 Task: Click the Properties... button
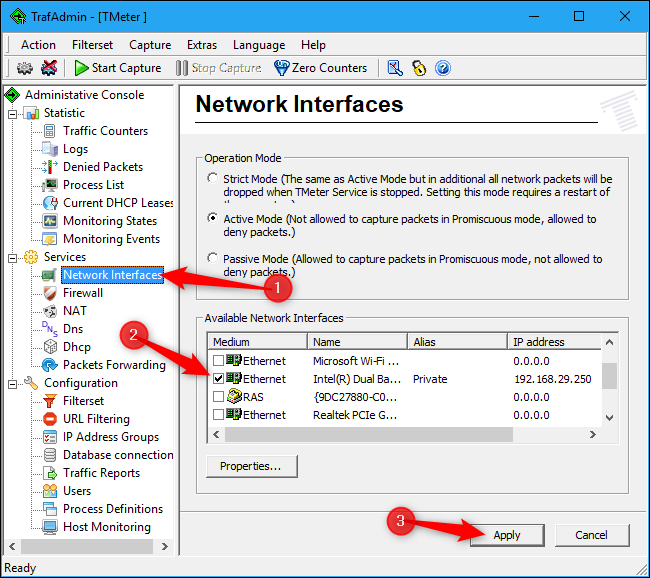coord(251,466)
